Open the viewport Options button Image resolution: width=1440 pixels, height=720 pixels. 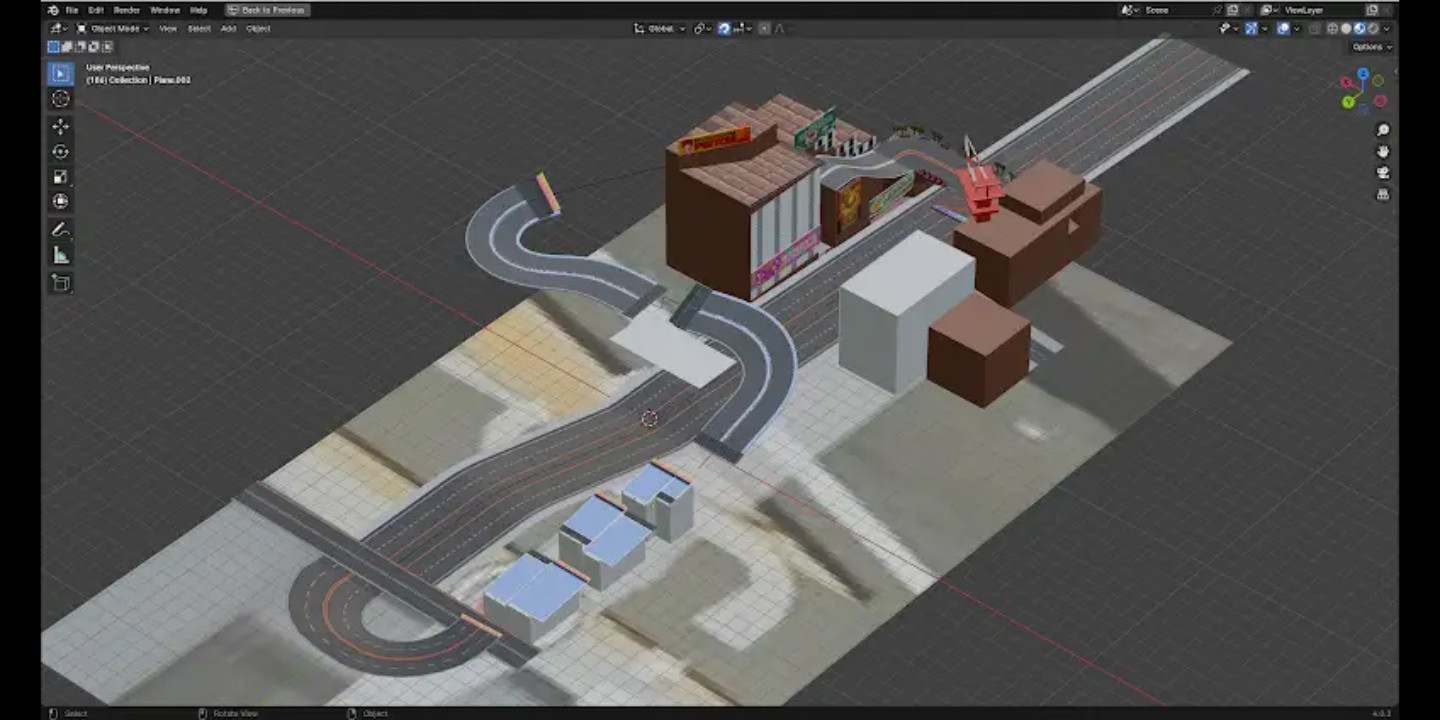tap(1371, 46)
